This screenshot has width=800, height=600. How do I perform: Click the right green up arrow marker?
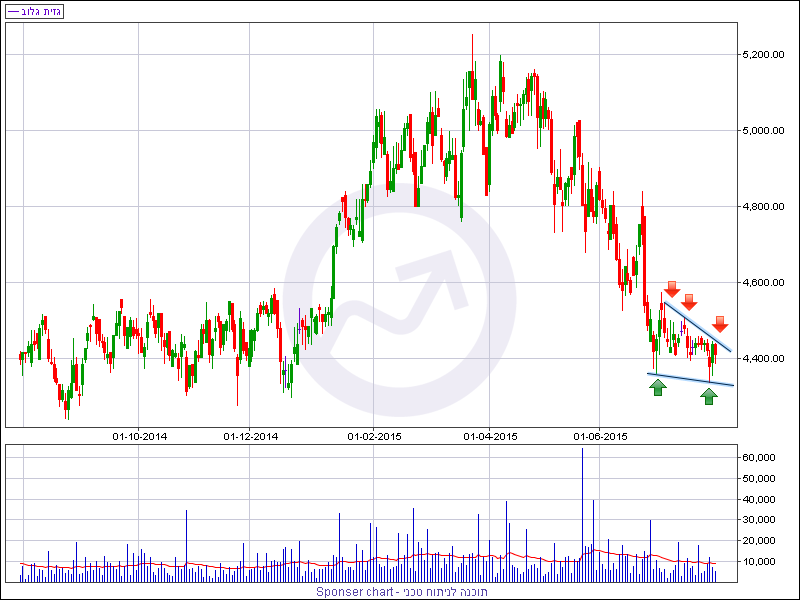pyautogui.click(x=709, y=396)
